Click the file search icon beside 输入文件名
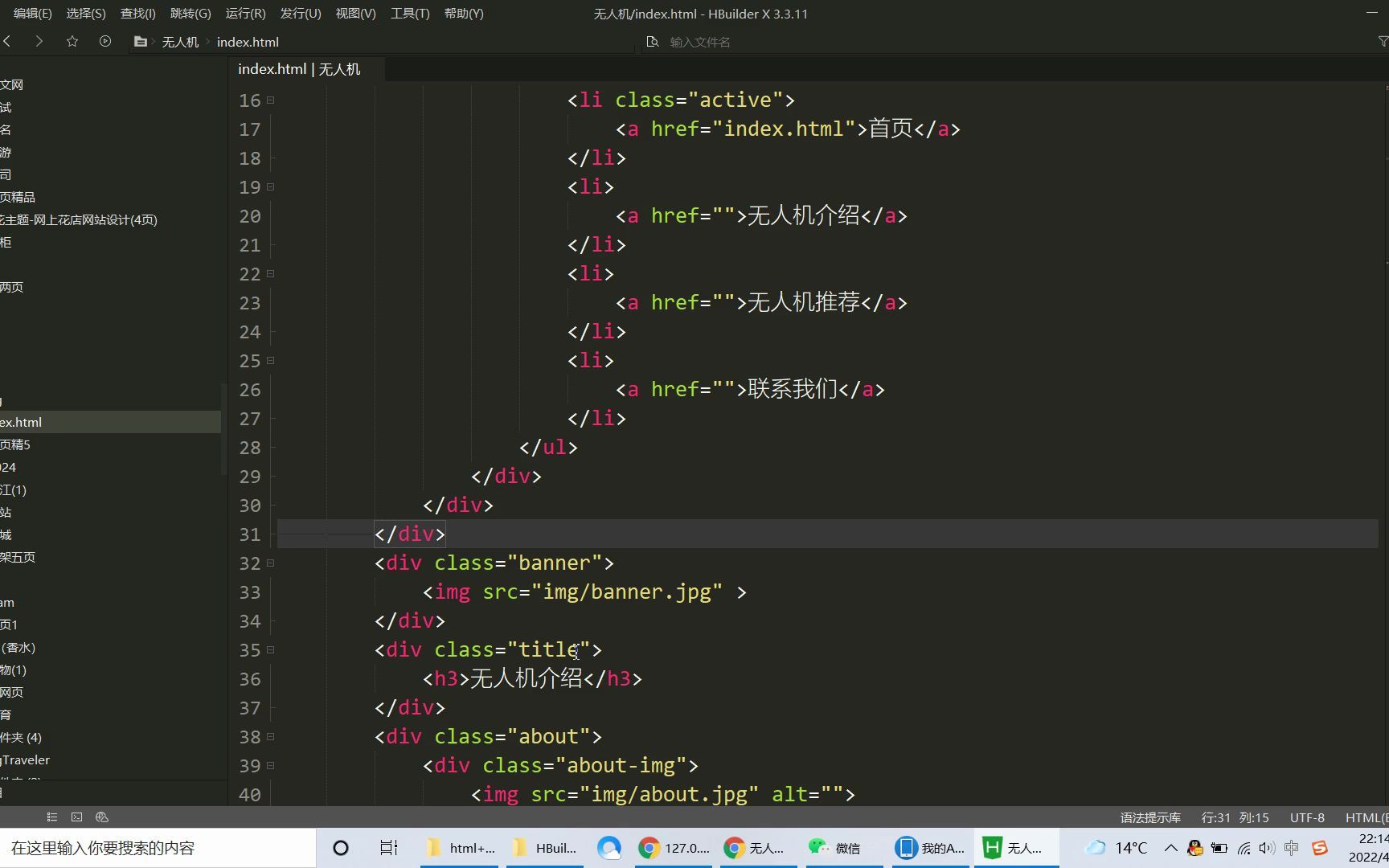The width and height of the screenshot is (1389, 868). [653, 42]
